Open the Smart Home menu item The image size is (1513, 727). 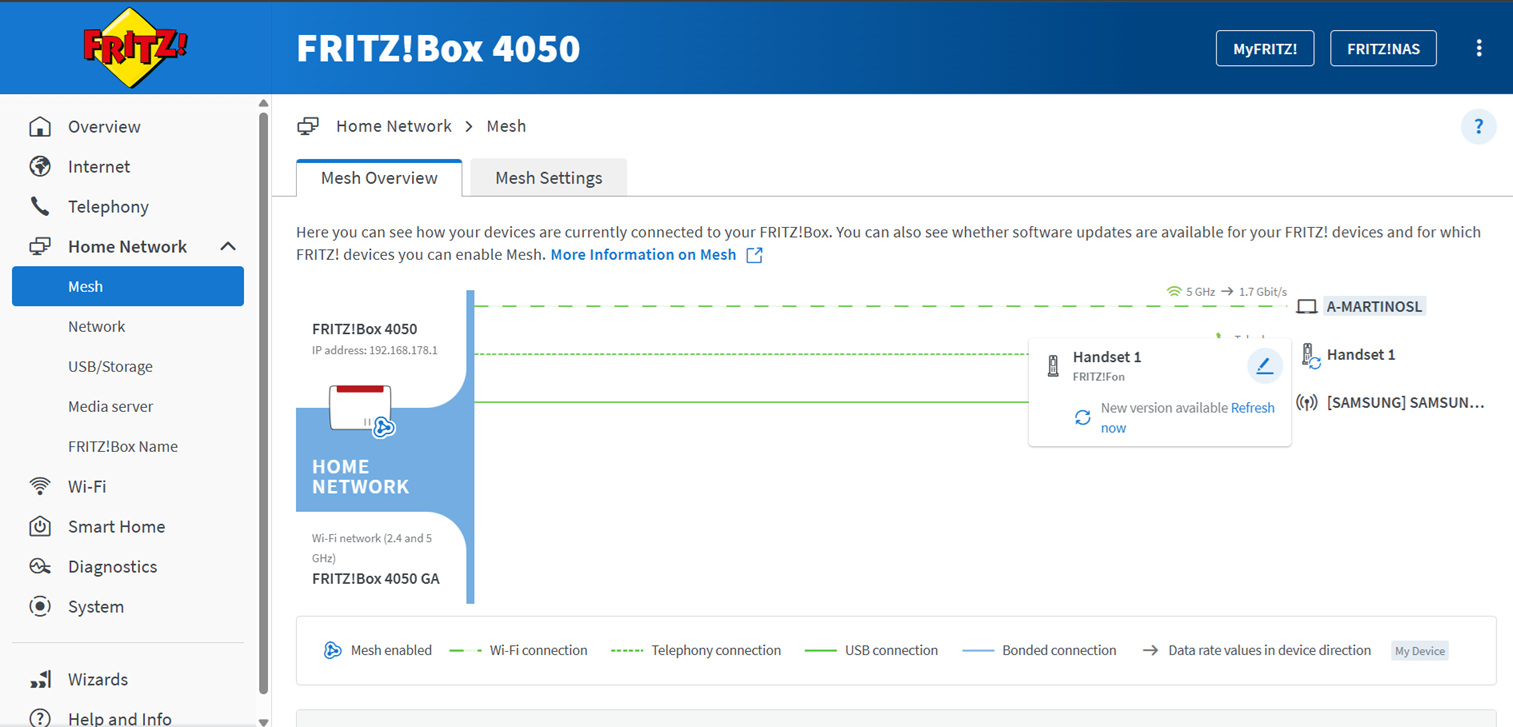click(116, 527)
